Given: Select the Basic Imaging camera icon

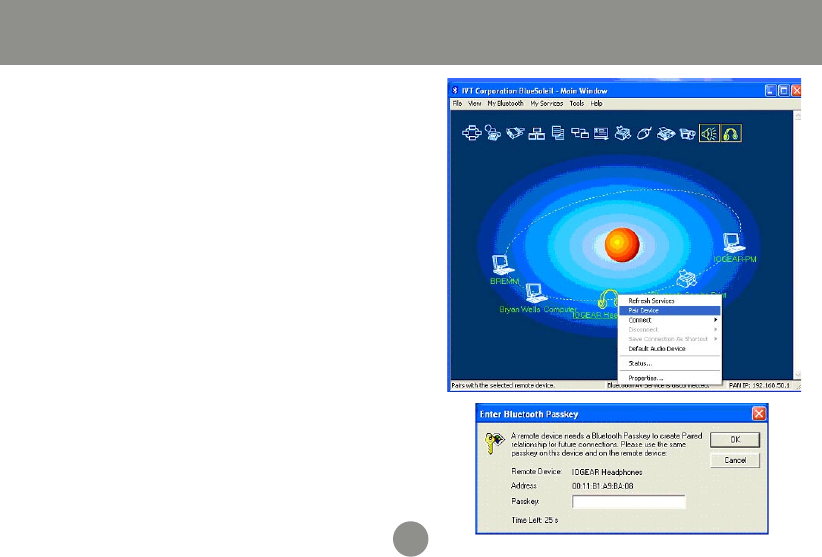Looking at the screenshot, I should [687, 134].
